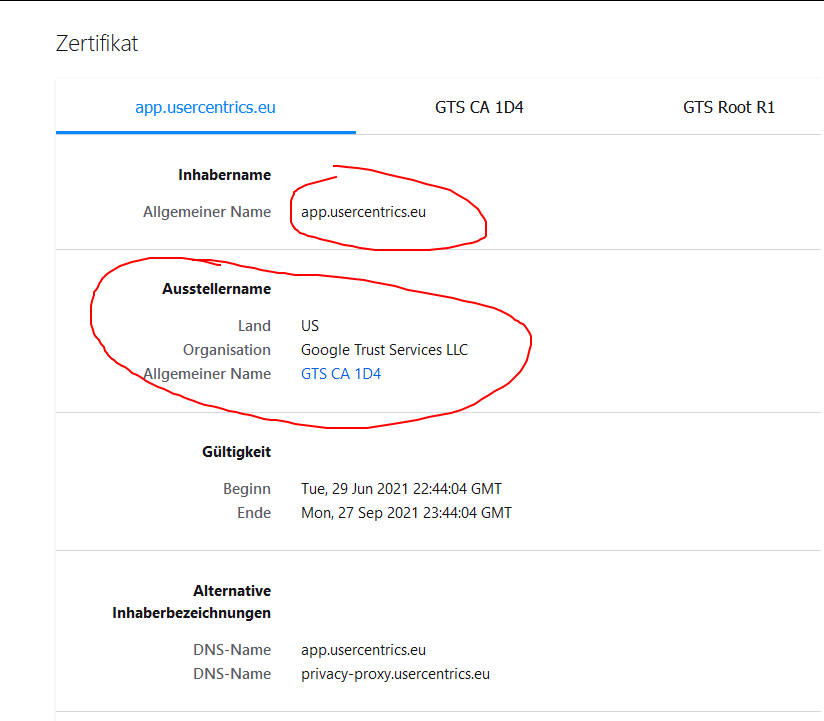Viewport: 824px width, 721px height.
Task: Click the Alternative Inhaberbezeichnungen heading
Action: 191,602
